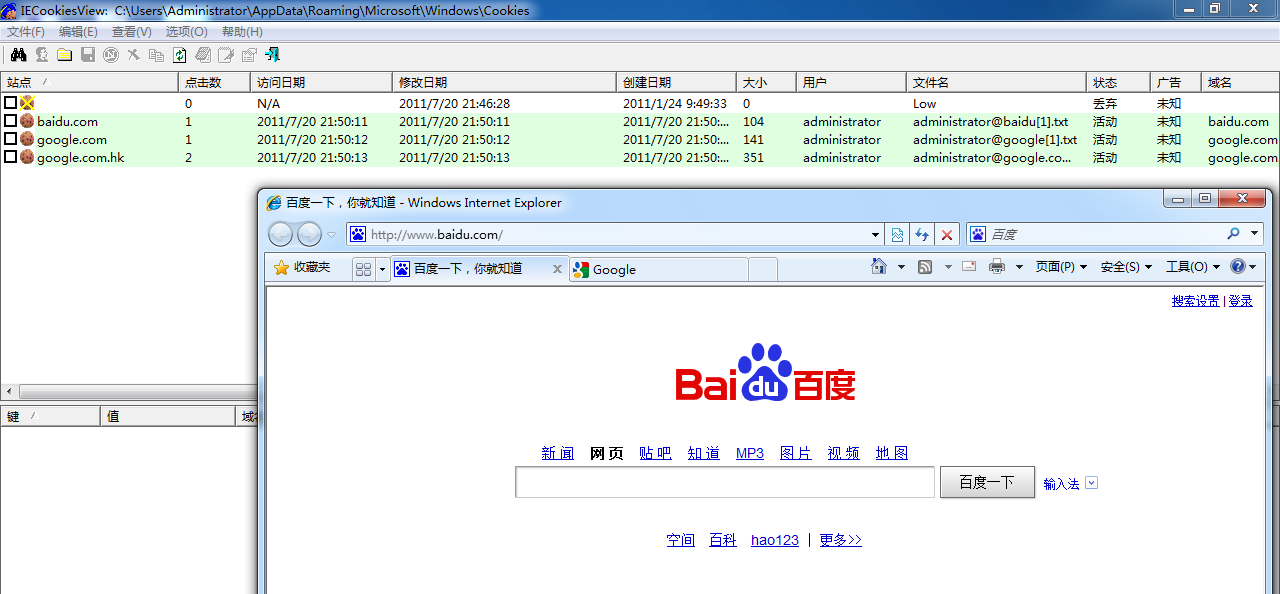1280x594 pixels.
Task: Click the exit door icon in toolbar
Action: tap(272, 55)
